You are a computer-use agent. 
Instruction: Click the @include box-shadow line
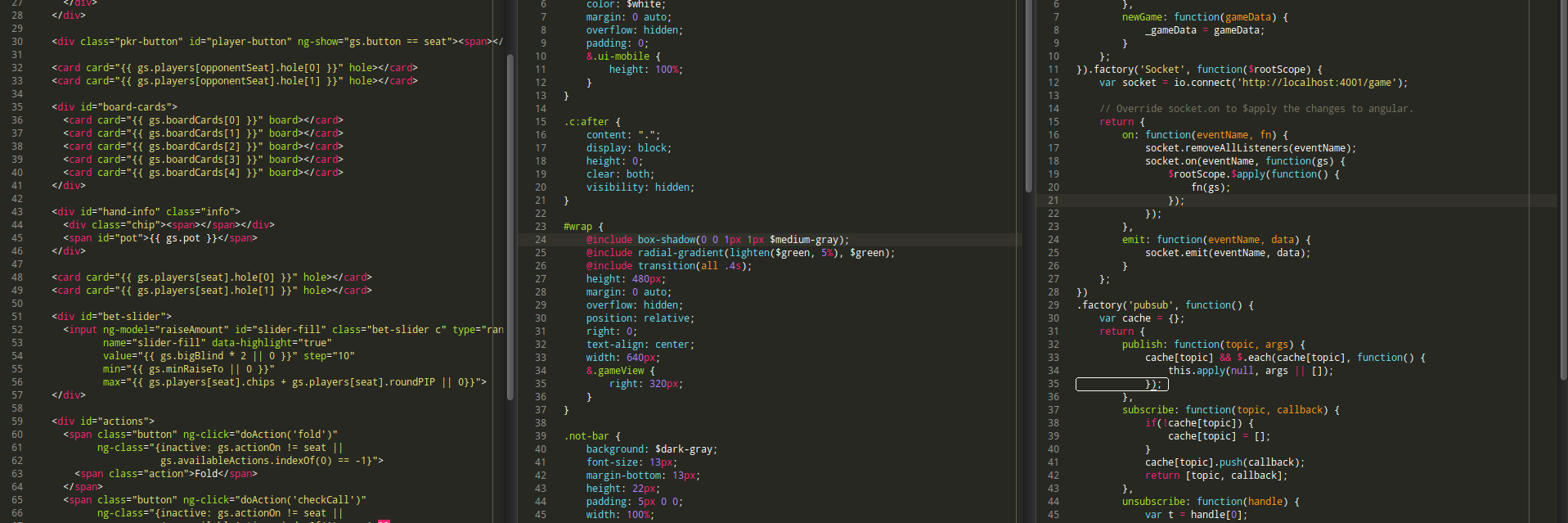pos(718,240)
